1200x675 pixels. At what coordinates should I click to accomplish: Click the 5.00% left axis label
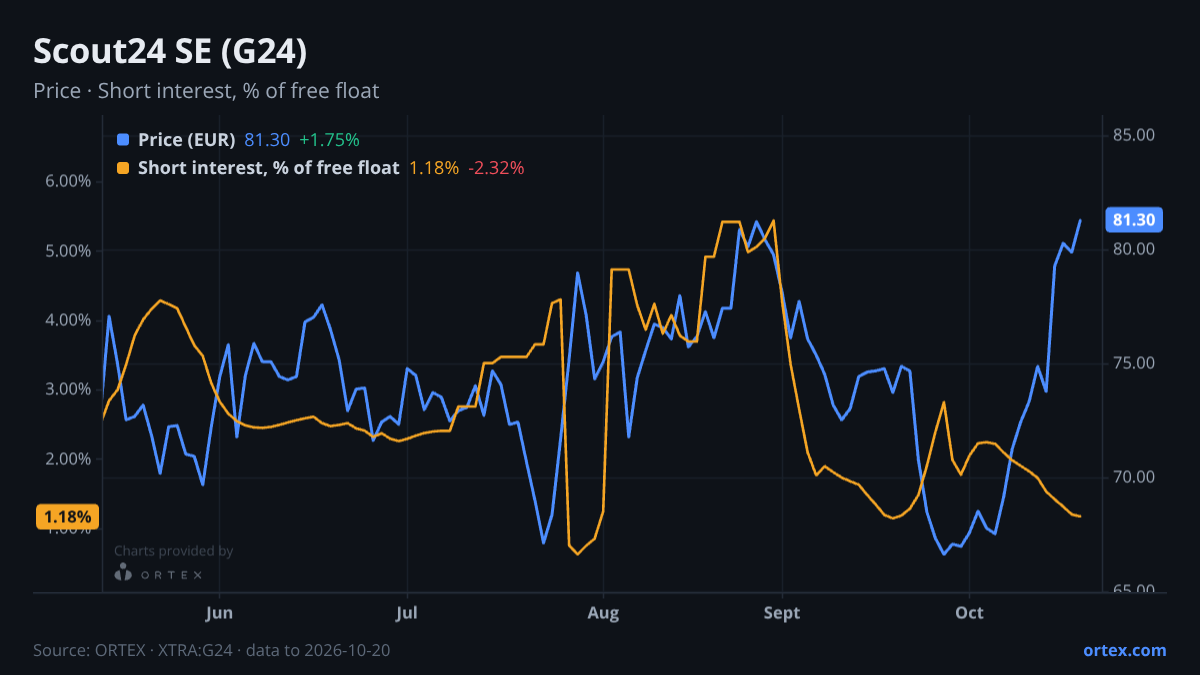pos(68,251)
